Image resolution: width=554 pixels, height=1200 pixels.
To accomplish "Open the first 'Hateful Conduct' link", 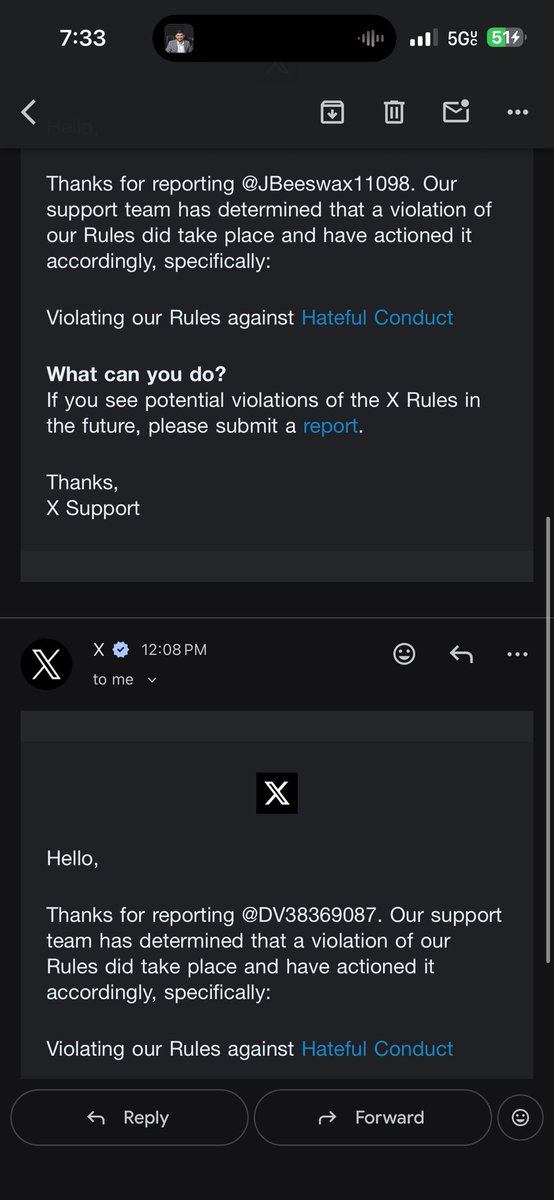I will point(377,318).
